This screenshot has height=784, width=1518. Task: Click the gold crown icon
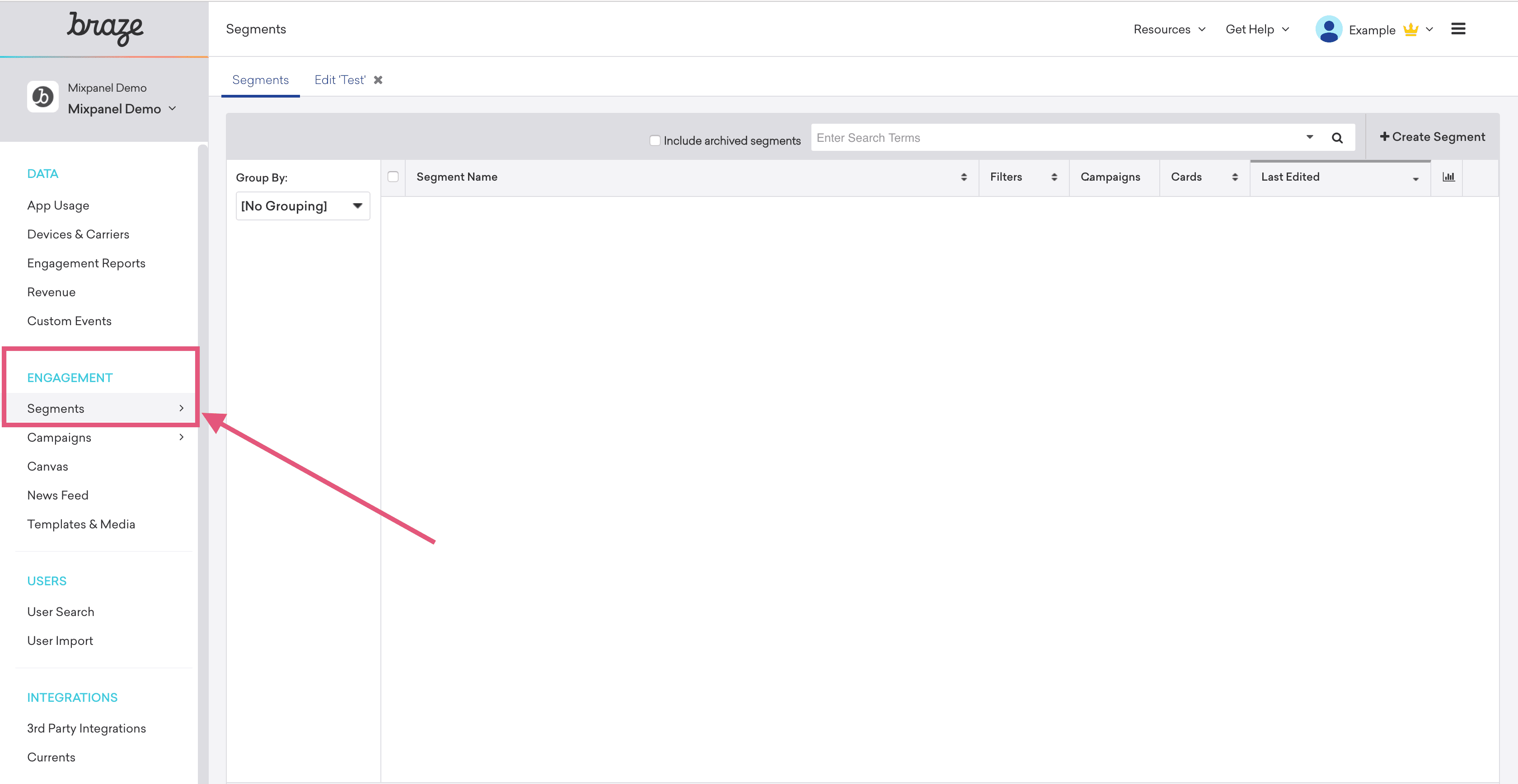click(x=1410, y=29)
